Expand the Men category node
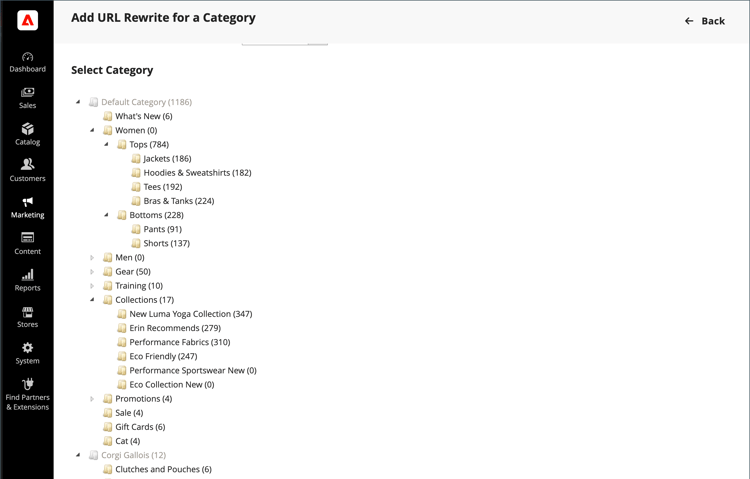This screenshot has height=479, width=750. [x=92, y=258]
